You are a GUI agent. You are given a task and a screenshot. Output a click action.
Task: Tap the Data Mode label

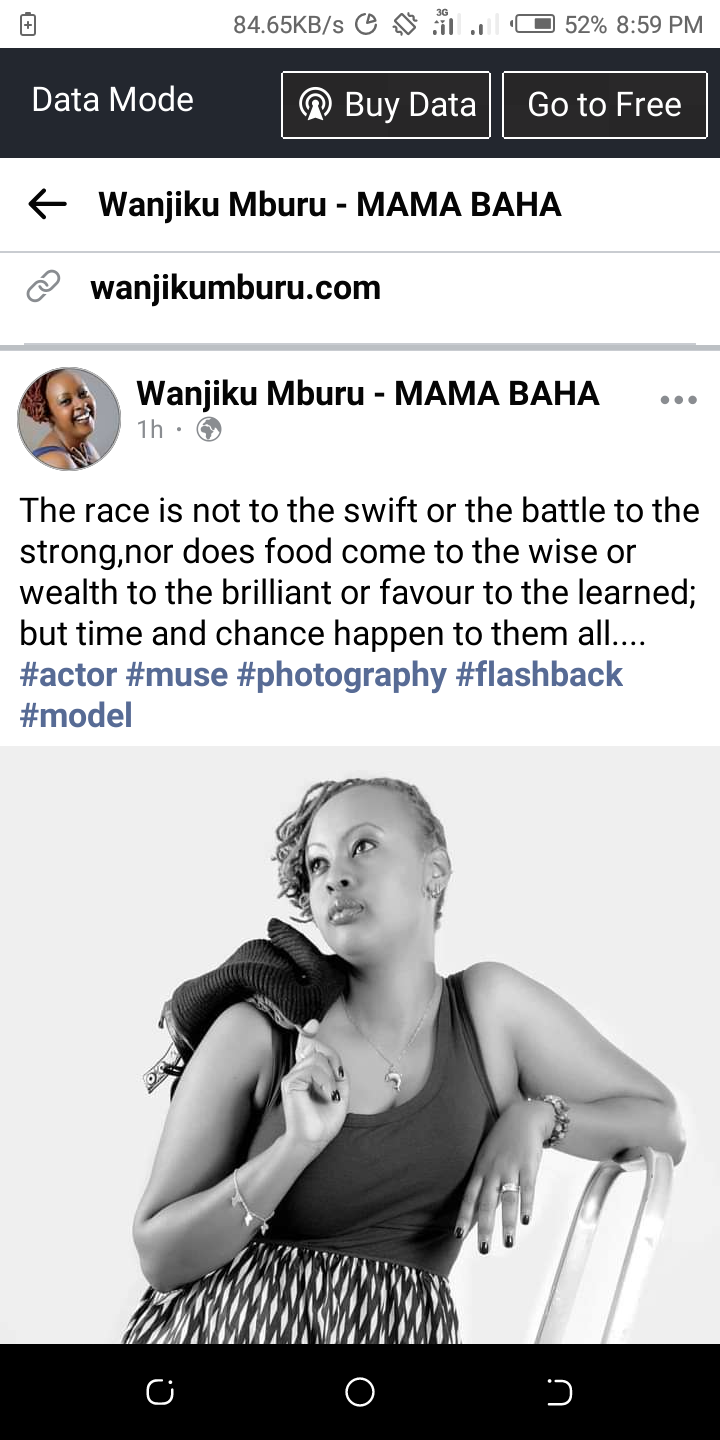pyautogui.click(x=113, y=100)
